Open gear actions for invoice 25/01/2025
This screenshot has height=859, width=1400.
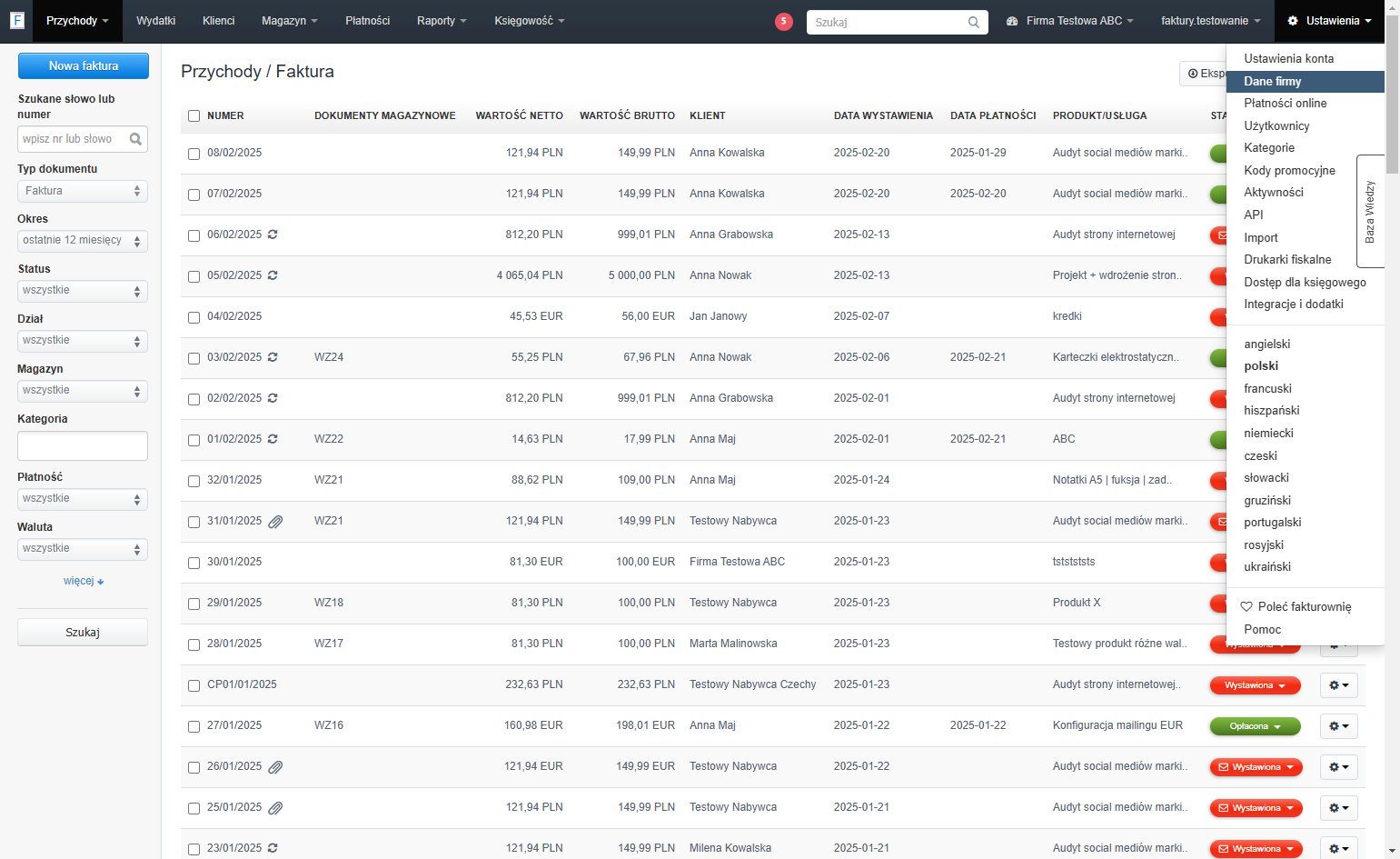point(1338,808)
